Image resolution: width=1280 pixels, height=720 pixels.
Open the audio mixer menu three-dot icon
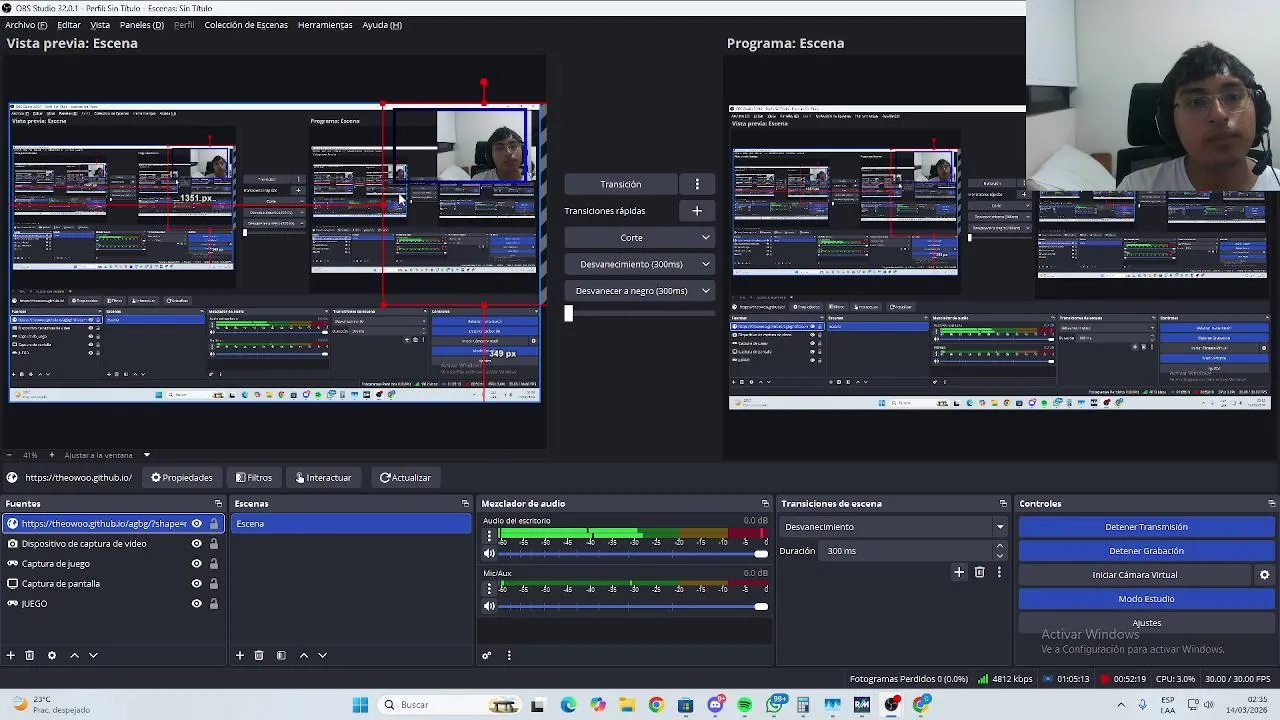click(509, 655)
